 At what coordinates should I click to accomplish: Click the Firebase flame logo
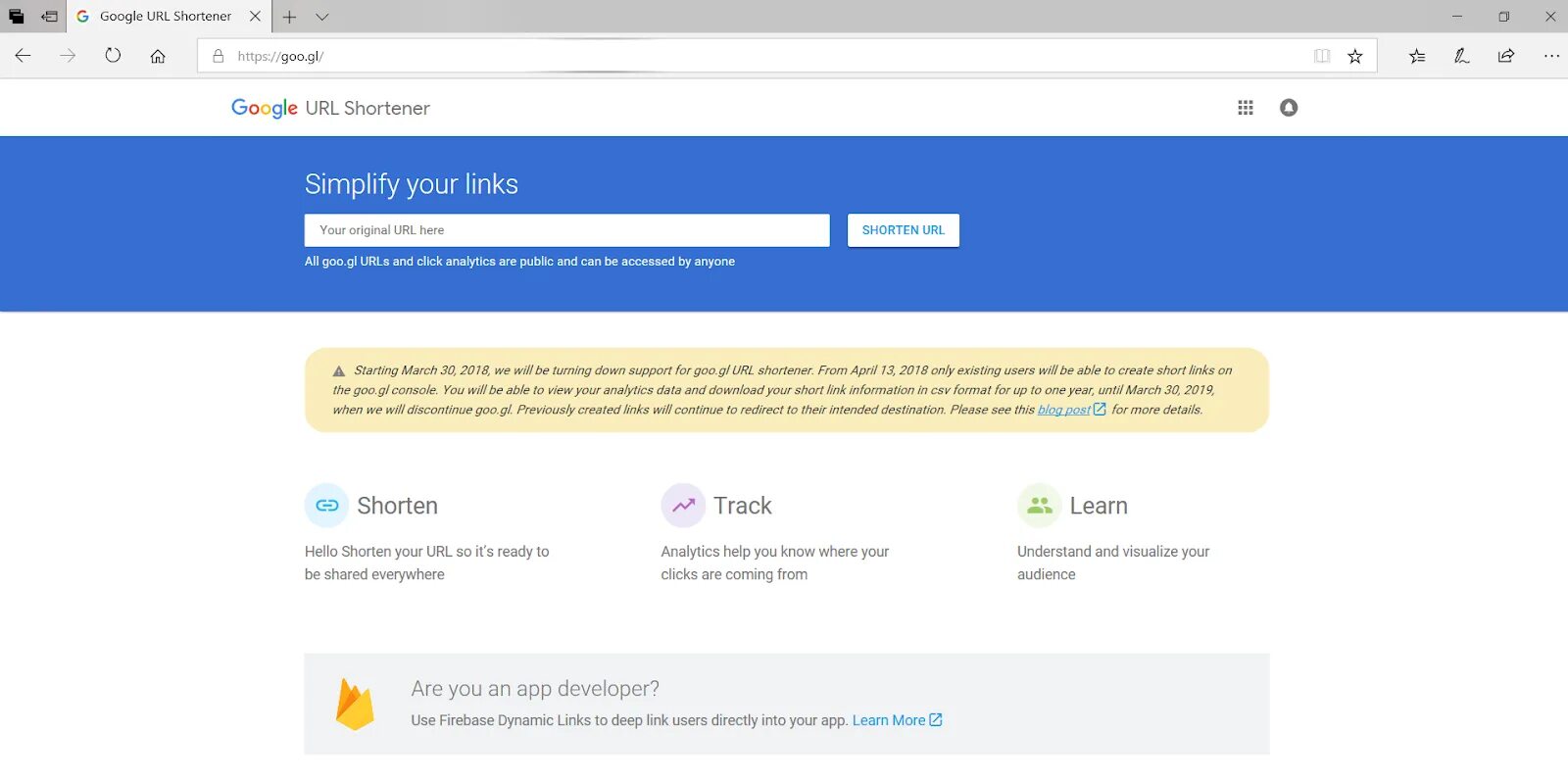(355, 704)
